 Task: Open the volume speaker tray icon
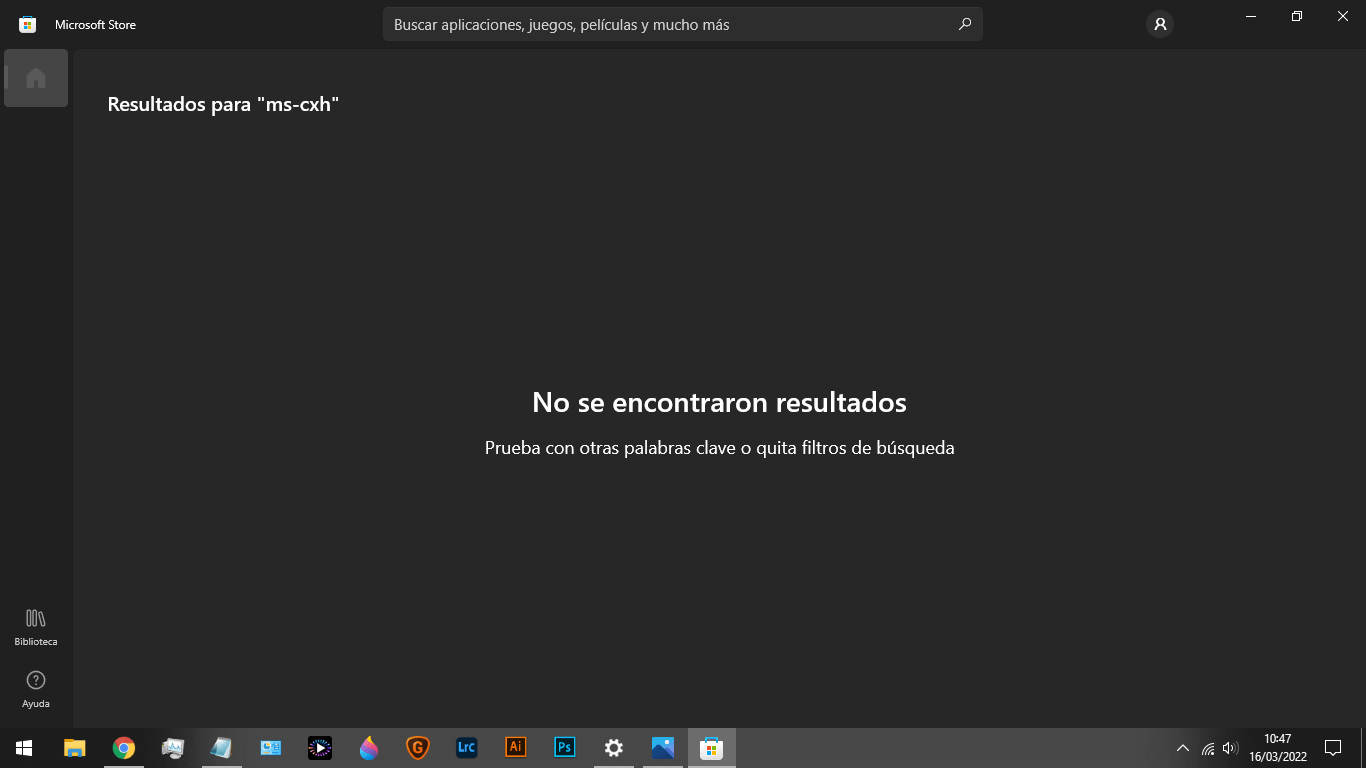pos(1230,748)
